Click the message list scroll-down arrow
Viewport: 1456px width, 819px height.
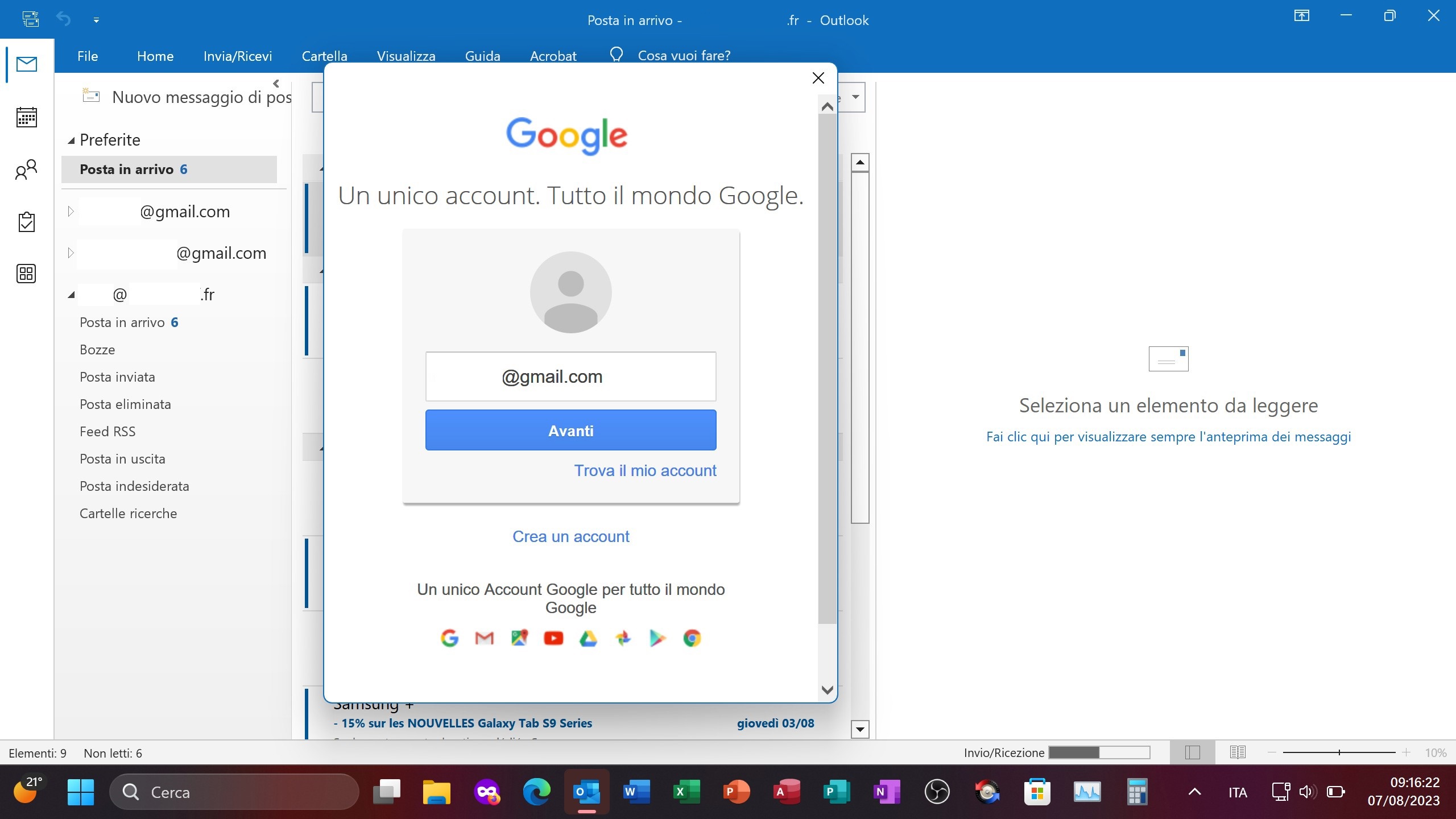(x=860, y=729)
